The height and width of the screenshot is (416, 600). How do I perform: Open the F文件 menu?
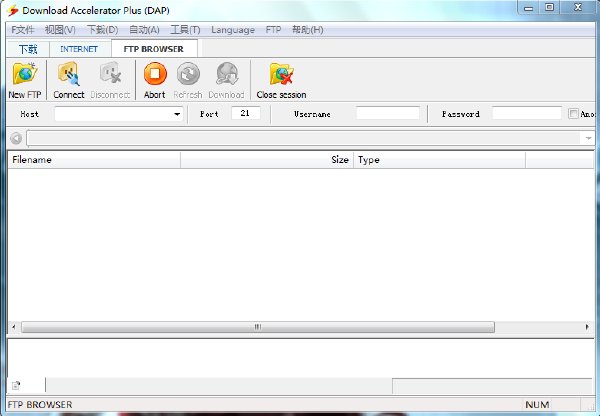[x=23, y=30]
